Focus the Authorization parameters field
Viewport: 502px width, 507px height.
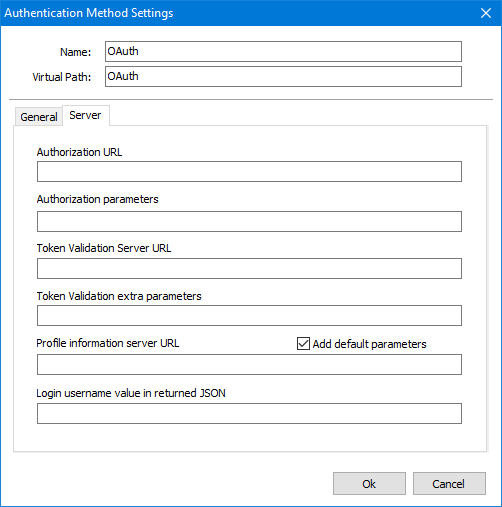[x=249, y=221]
